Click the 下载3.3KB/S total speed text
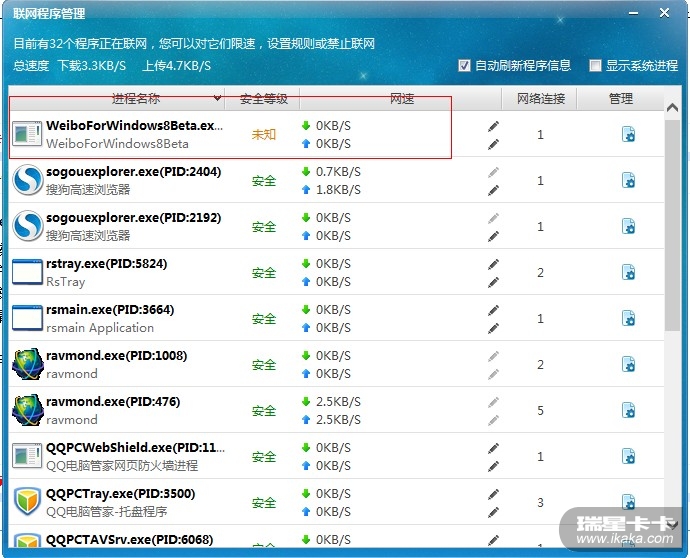The image size is (690, 558). (x=92, y=66)
